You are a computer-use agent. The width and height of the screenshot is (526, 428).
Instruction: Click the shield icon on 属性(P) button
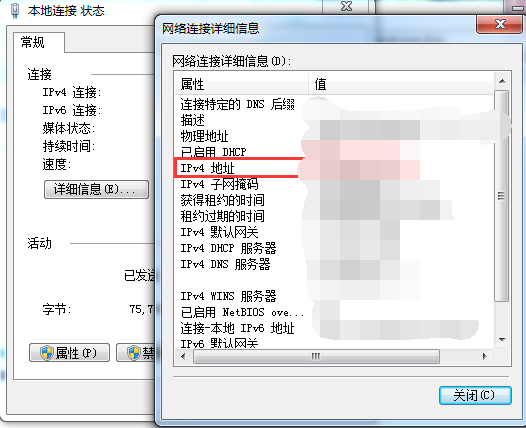[x=47, y=353]
